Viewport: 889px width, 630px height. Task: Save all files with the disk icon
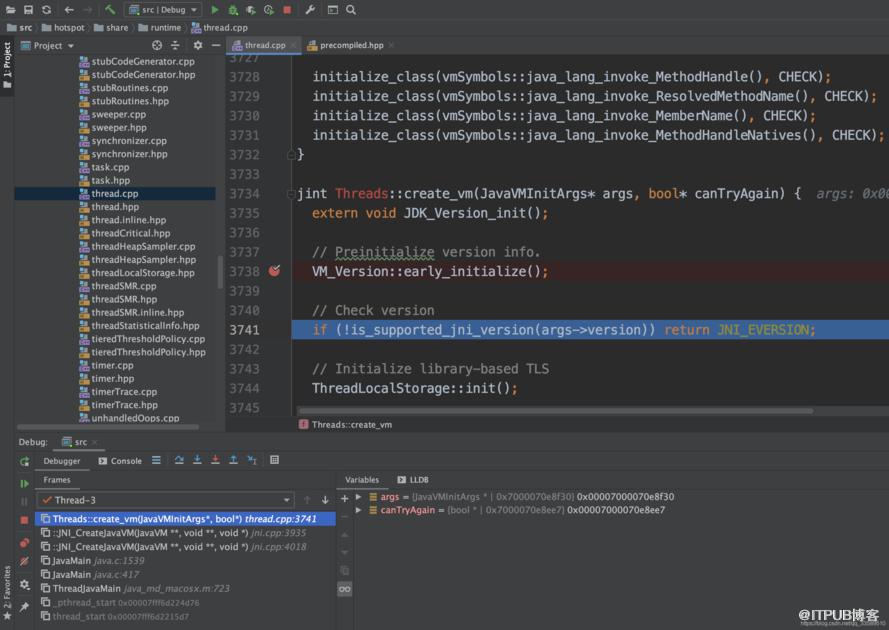28,10
